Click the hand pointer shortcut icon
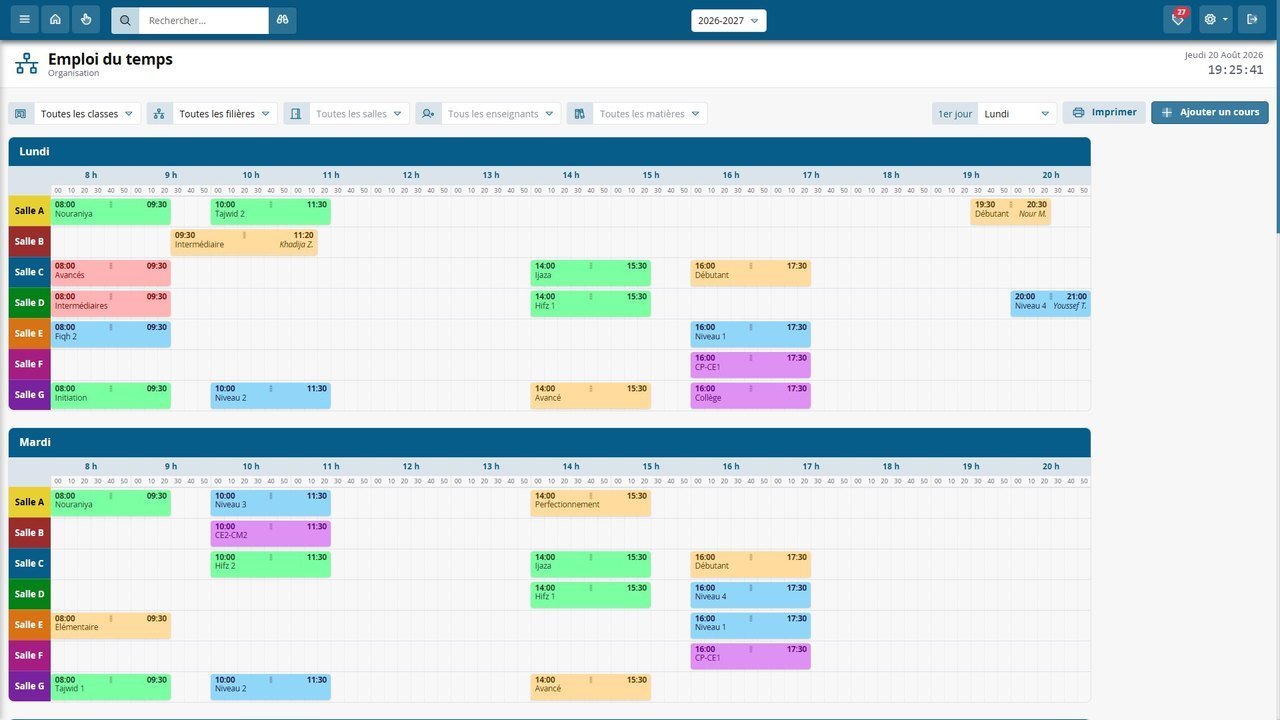Image resolution: width=1280 pixels, height=720 pixels. click(x=86, y=20)
